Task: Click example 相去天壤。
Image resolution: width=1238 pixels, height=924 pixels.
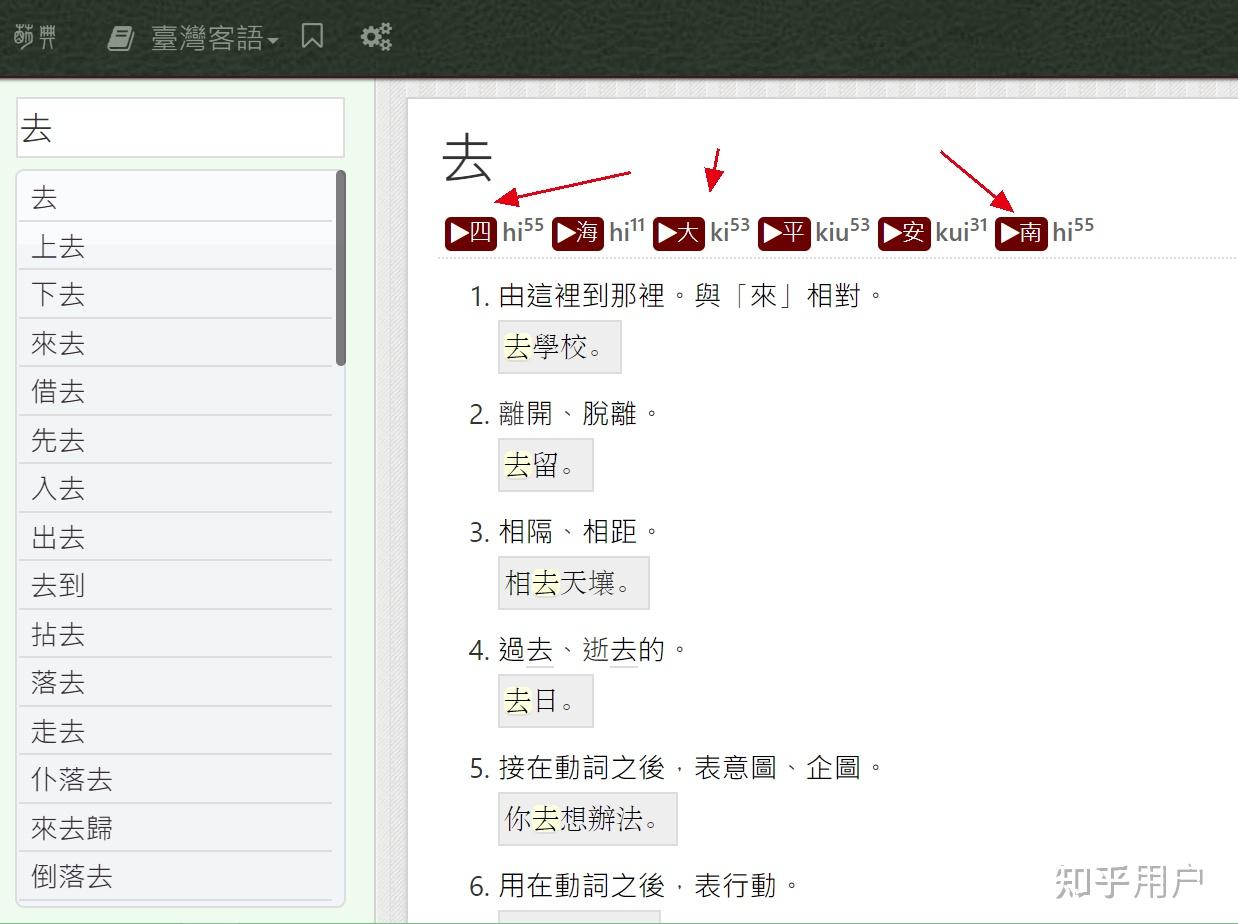Action: tap(573, 583)
